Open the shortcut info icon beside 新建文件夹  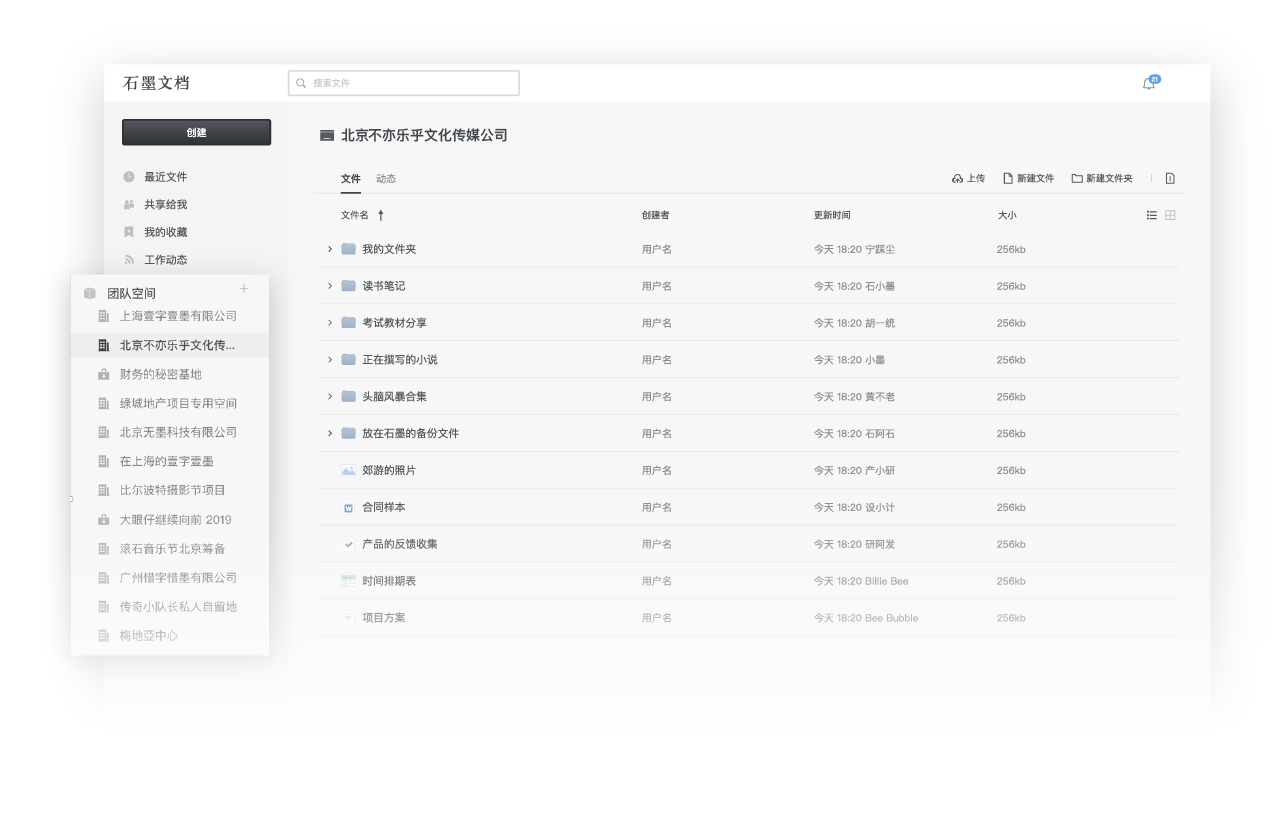tap(1169, 177)
